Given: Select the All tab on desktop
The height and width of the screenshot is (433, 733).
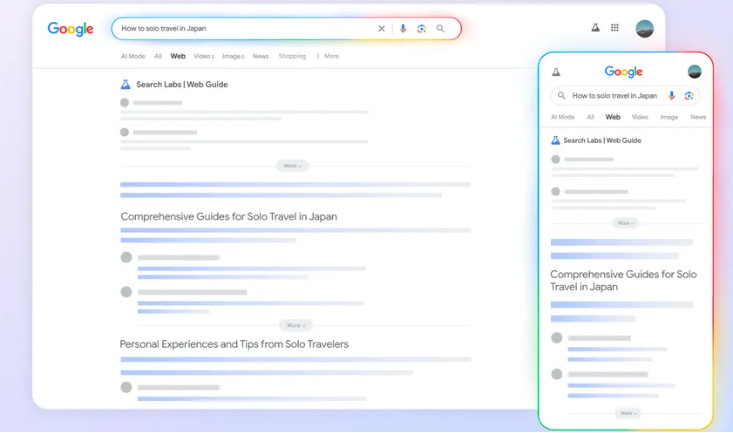Looking at the screenshot, I should [x=158, y=56].
